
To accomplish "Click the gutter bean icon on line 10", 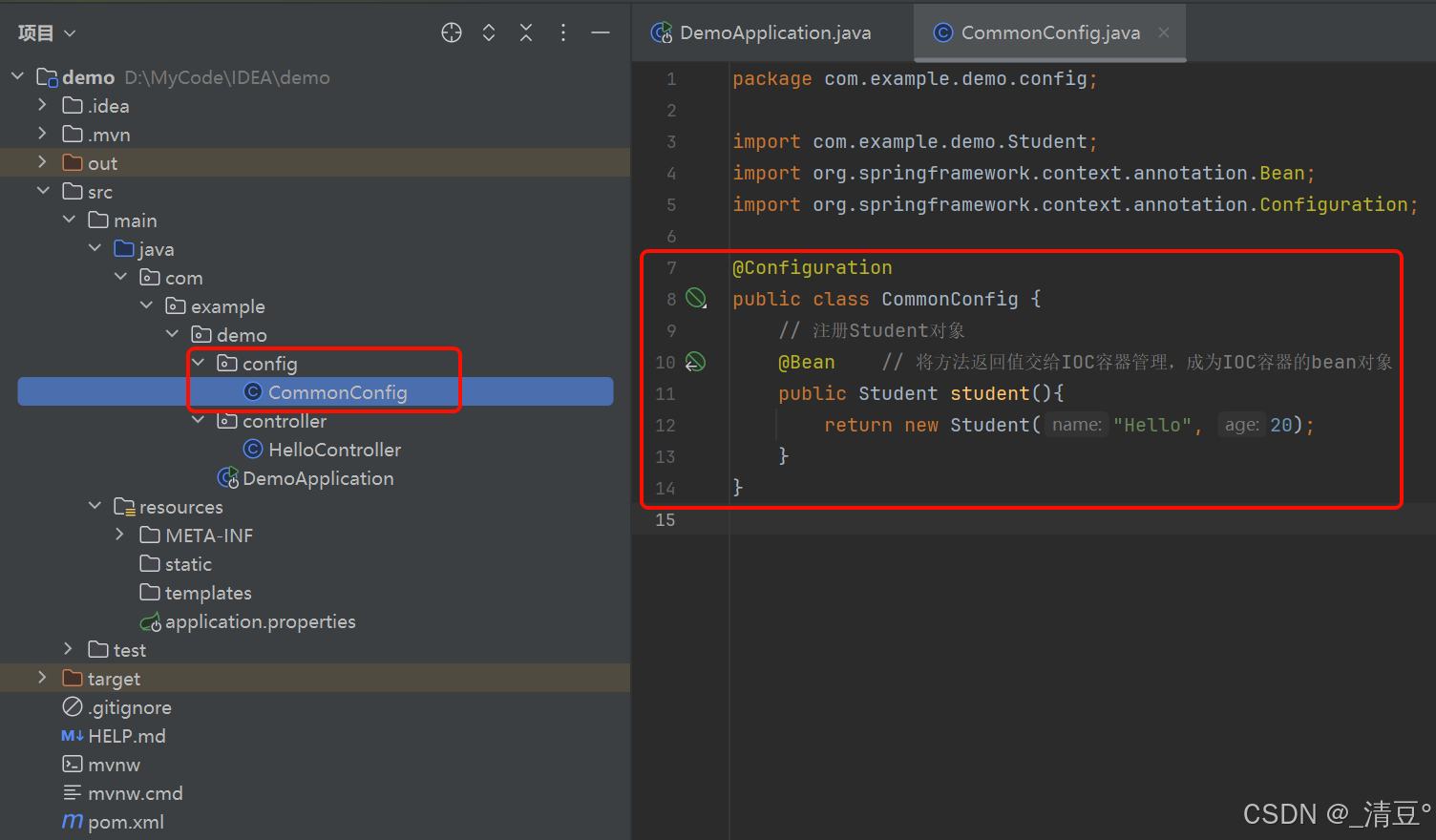I will (696, 362).
